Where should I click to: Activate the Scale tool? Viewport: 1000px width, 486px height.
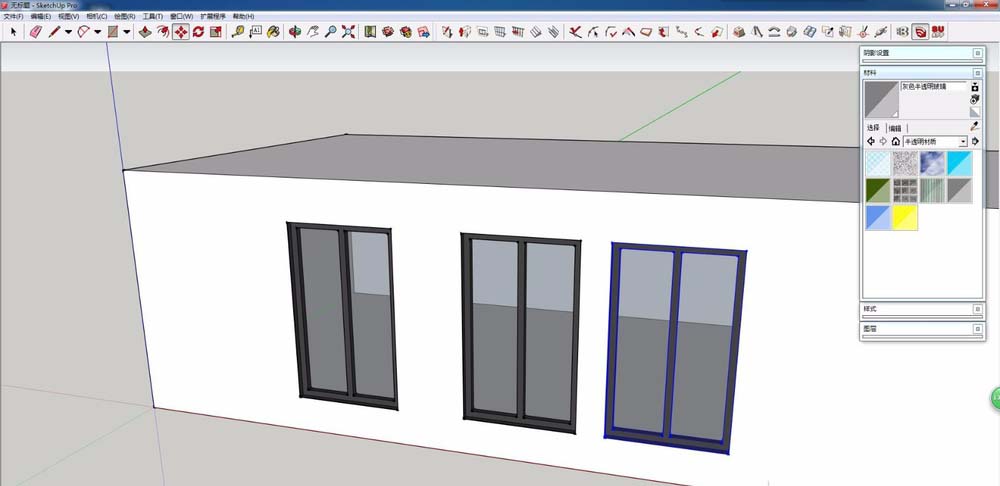click(x=216, y=31)
